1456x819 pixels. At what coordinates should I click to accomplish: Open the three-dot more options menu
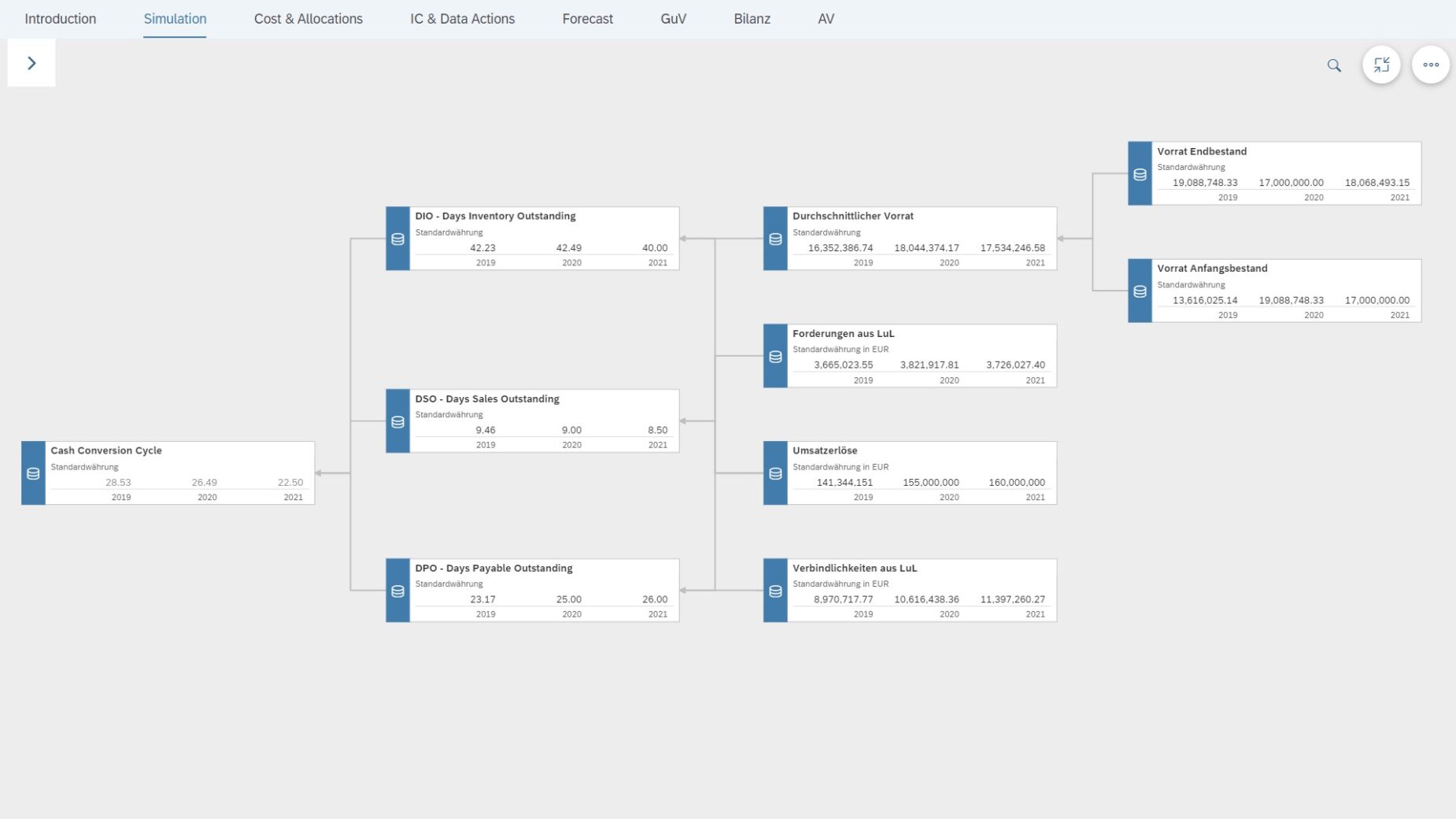tap(1430, 65)
